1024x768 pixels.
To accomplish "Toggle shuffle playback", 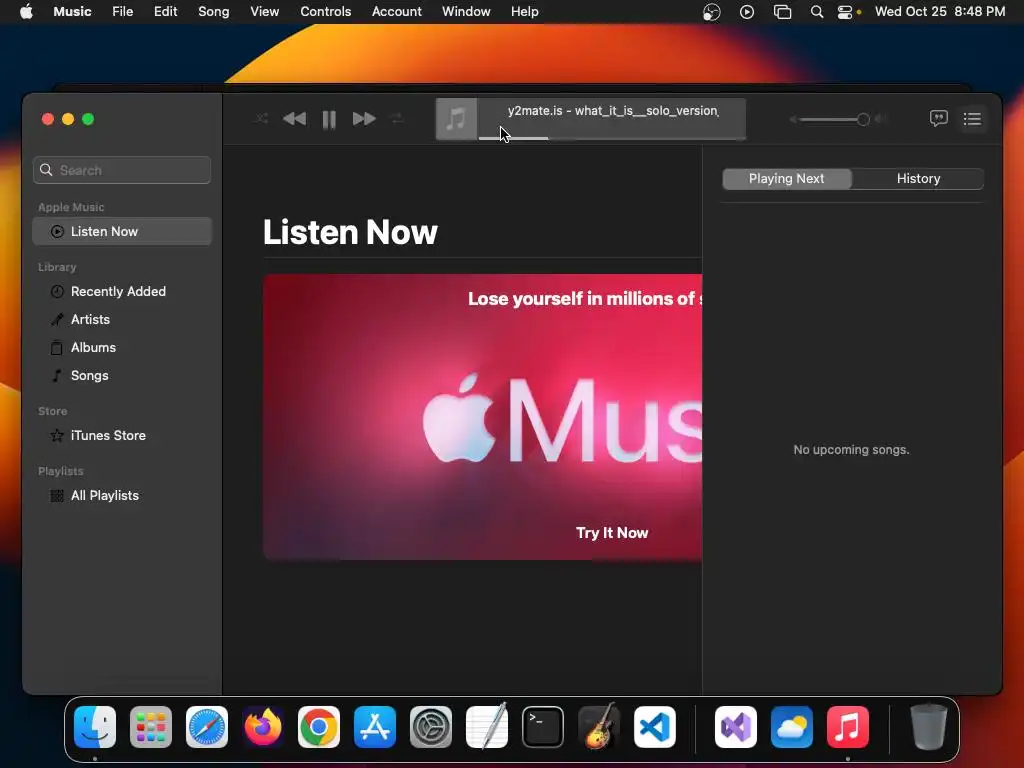I will (261, 119).
